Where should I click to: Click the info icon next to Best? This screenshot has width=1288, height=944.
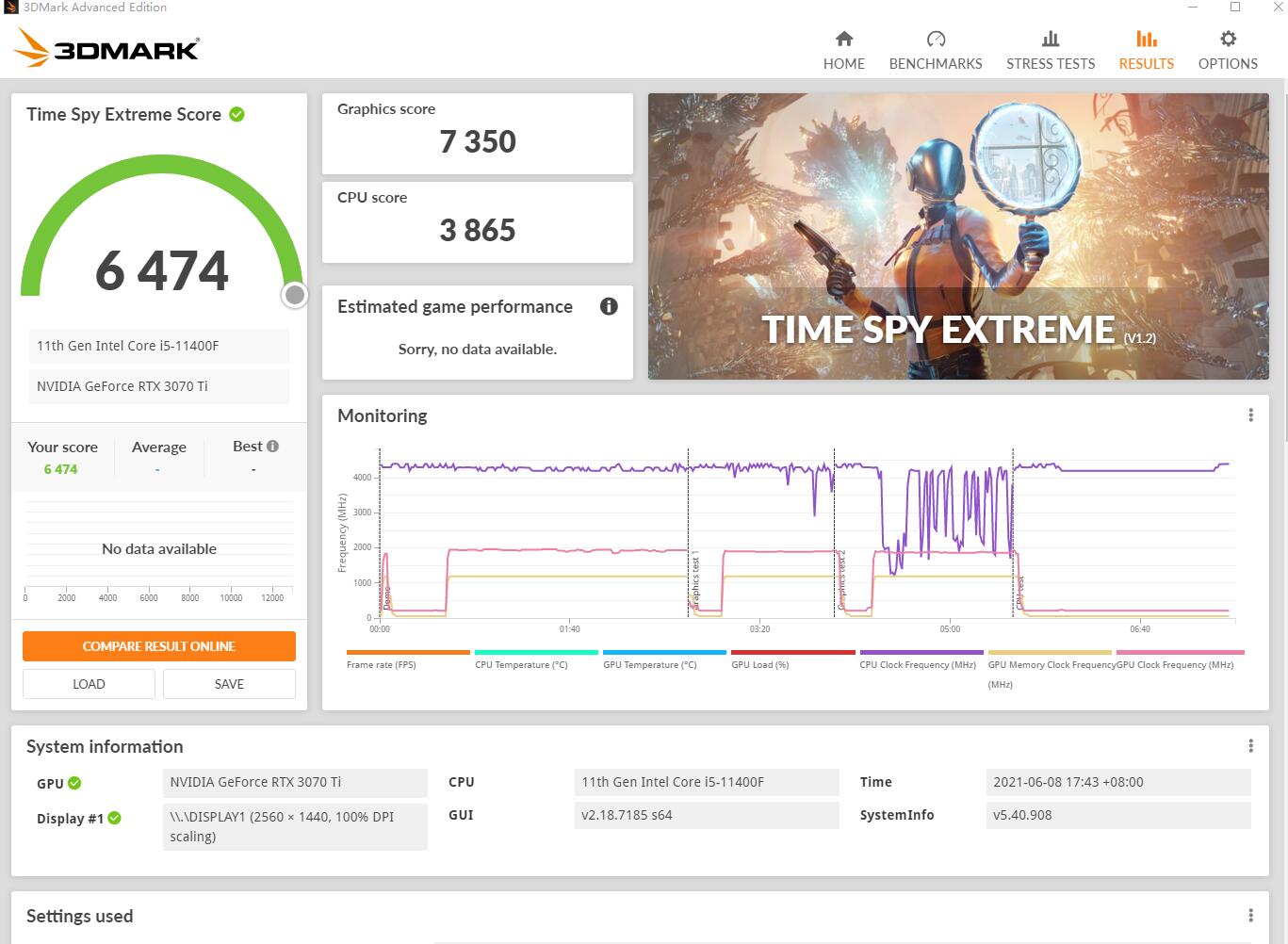[272, 447]
